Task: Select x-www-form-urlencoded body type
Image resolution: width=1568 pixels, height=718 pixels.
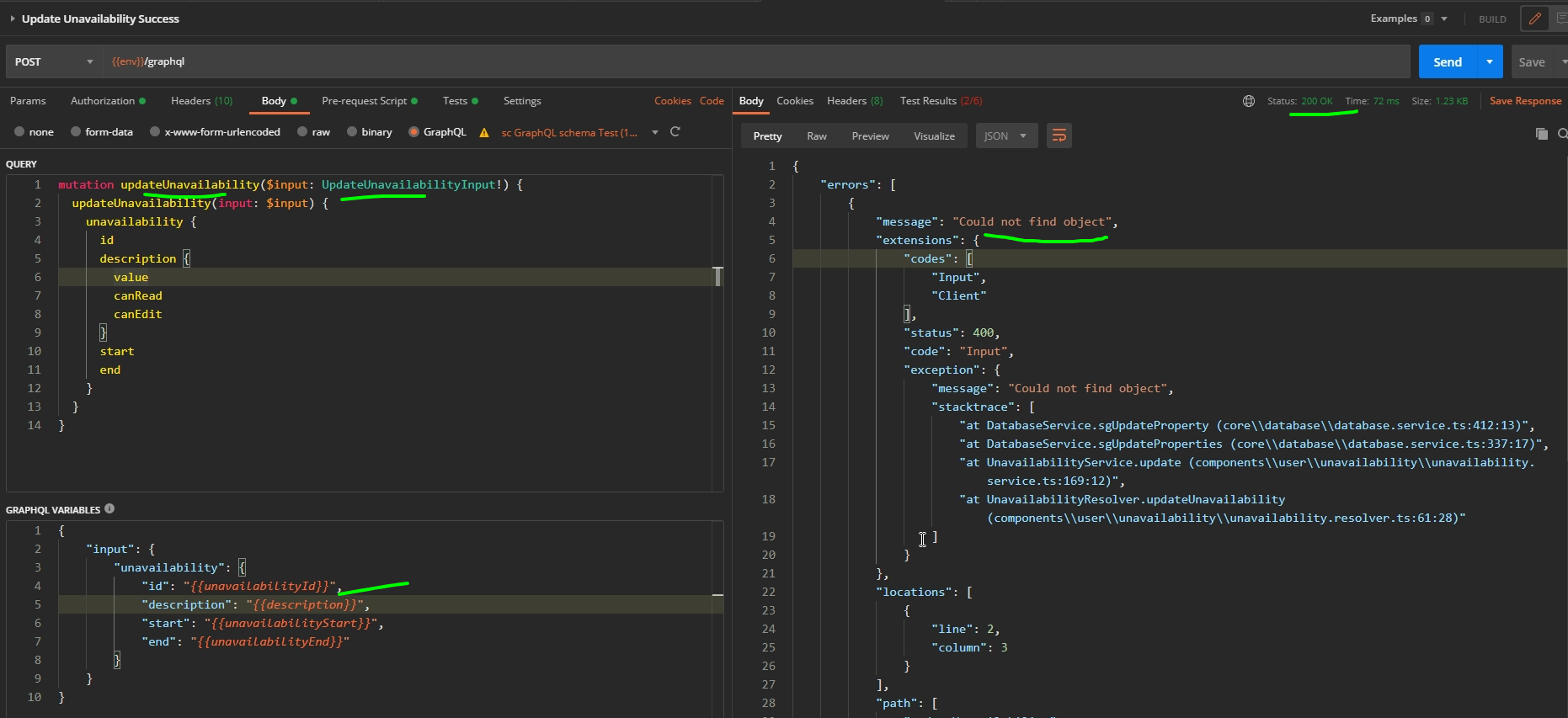Action: click(x=215, y=132)
